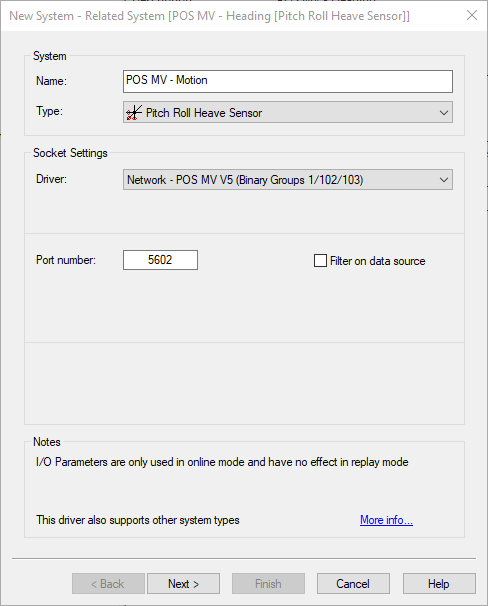Click the Driver: label in Socket Settings
The width and height of the screenshot is (488, 606).
tap(51, 179)
